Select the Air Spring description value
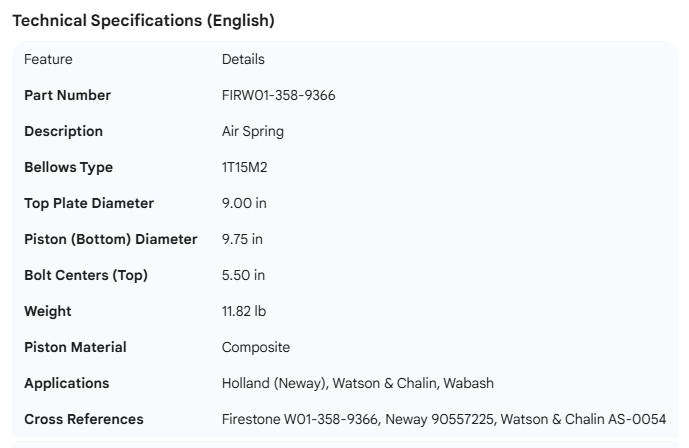689x448 pixels. coord(253,131)
